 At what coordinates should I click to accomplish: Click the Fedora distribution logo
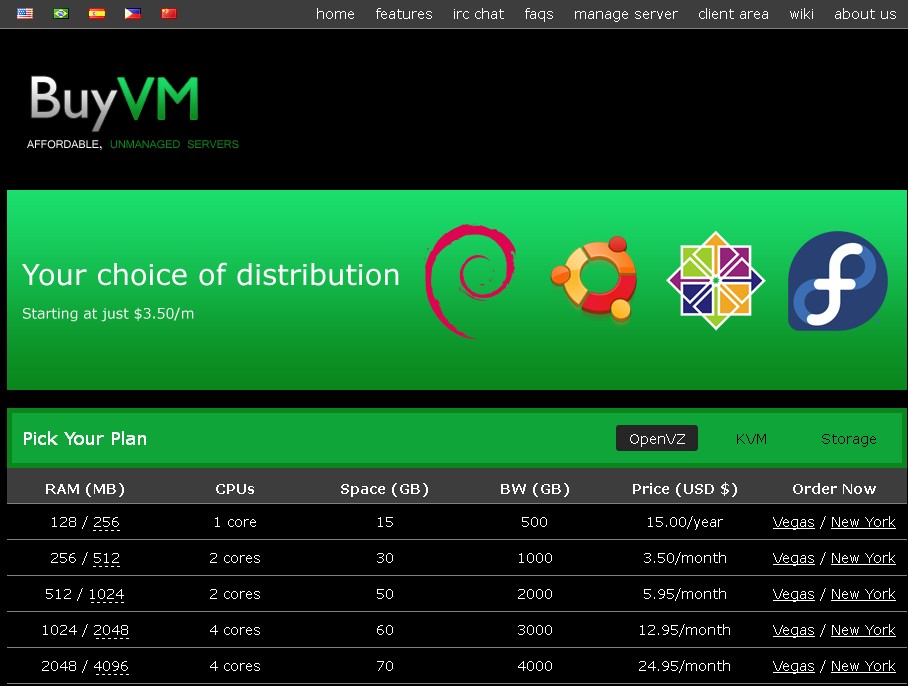(837, 281)
